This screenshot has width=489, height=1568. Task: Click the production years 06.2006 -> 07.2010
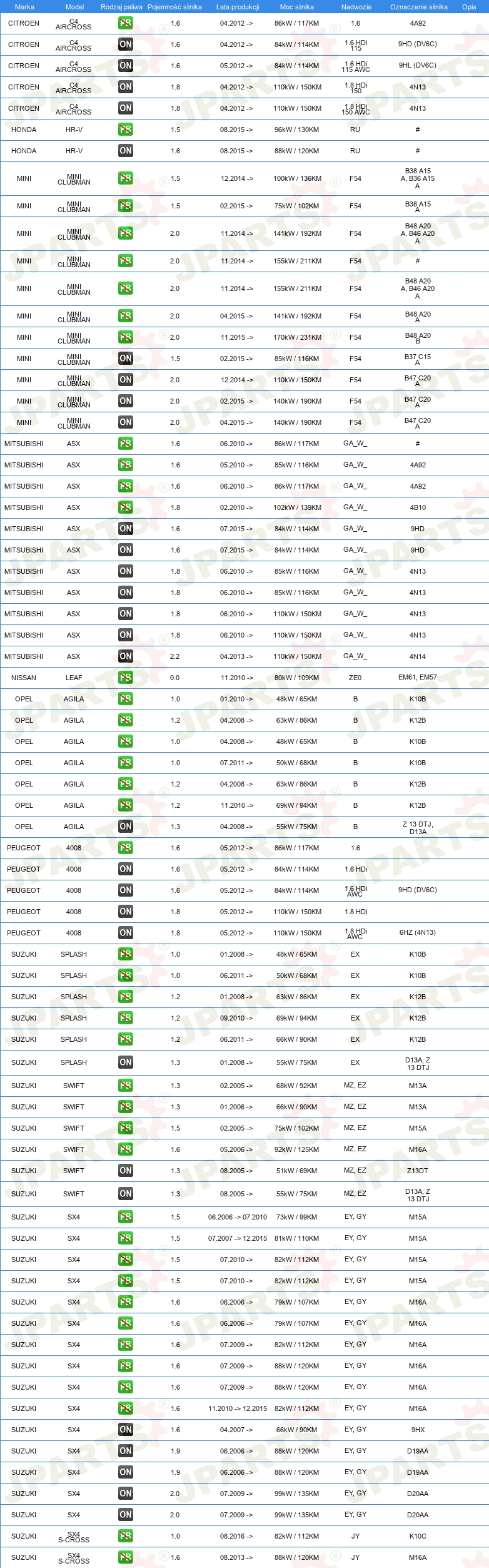click(238, 1217)
